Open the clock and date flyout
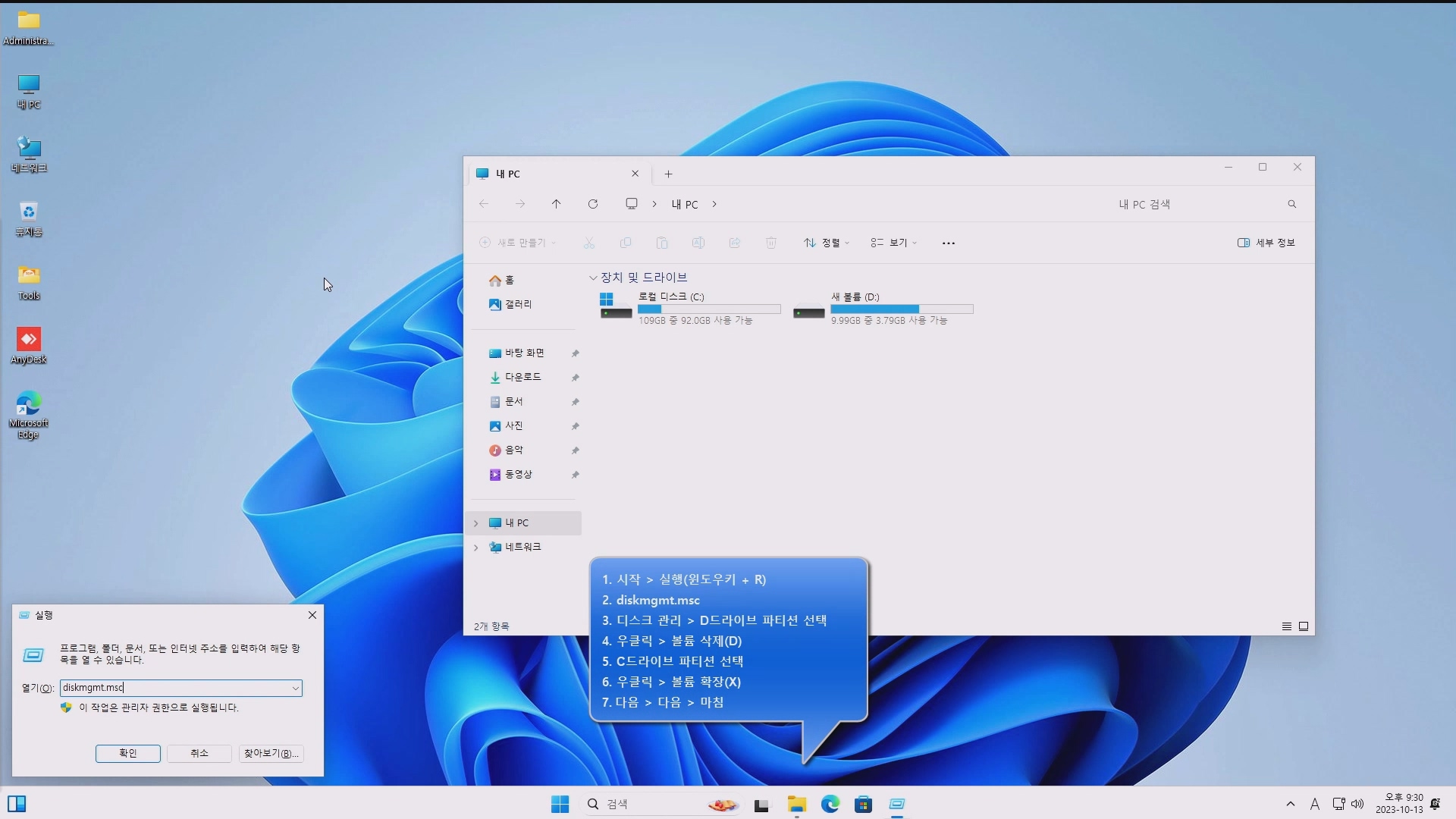 pyautogui.click(x=1400, y=804)
